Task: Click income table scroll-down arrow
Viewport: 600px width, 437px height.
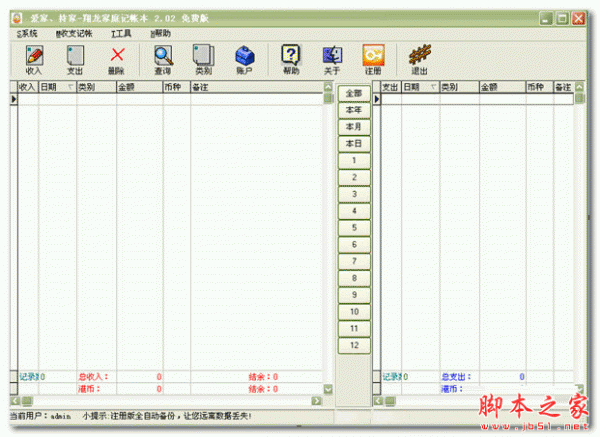Action: [328, 390]
